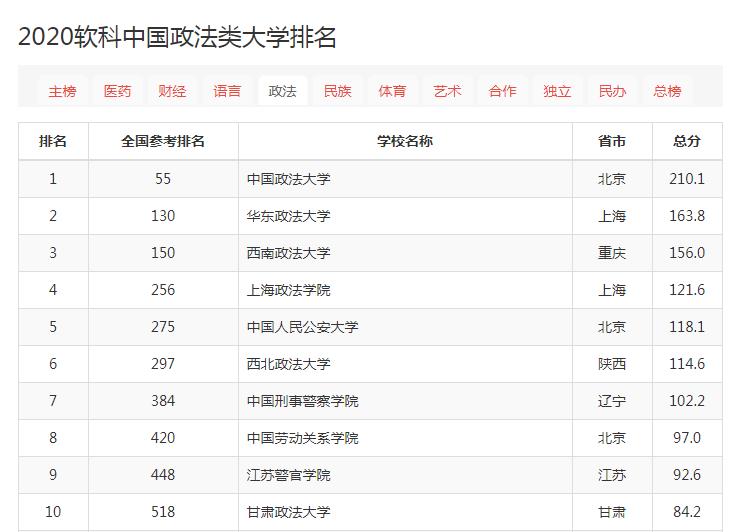
Task: Open the 主榜 tab
Action: (x=62, y=91)
